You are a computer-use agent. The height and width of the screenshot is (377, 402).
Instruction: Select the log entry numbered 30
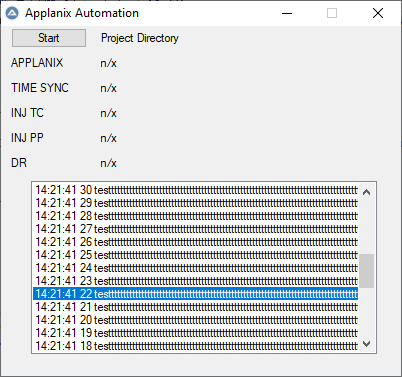[x=195, y=190]
